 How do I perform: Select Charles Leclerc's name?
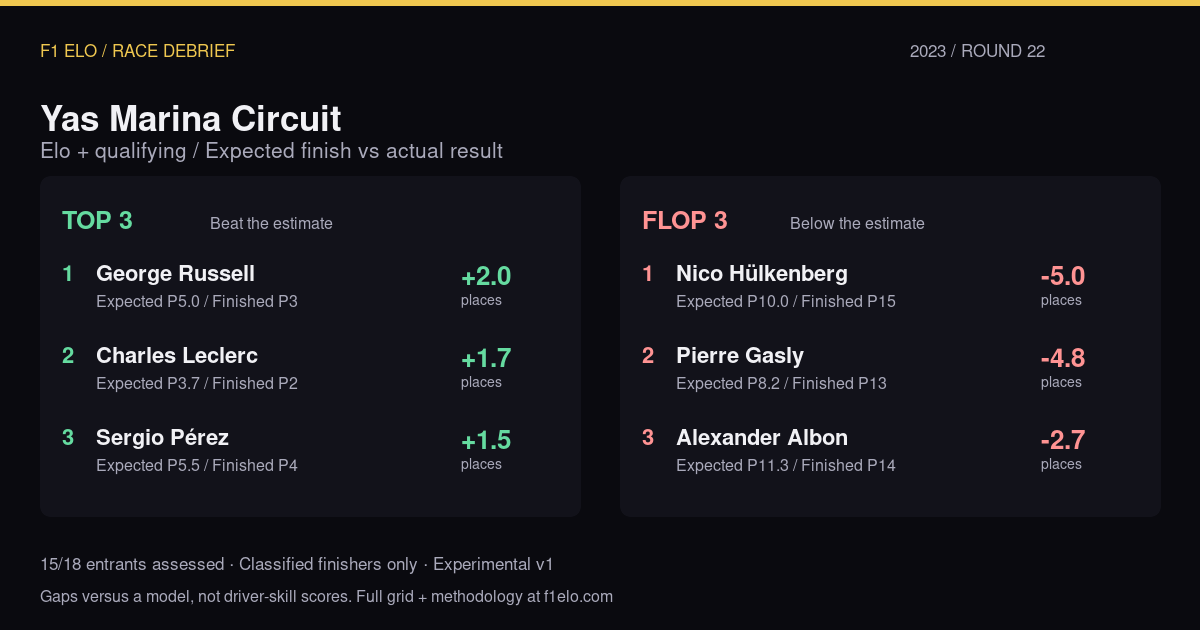click(x=177, y=356)
